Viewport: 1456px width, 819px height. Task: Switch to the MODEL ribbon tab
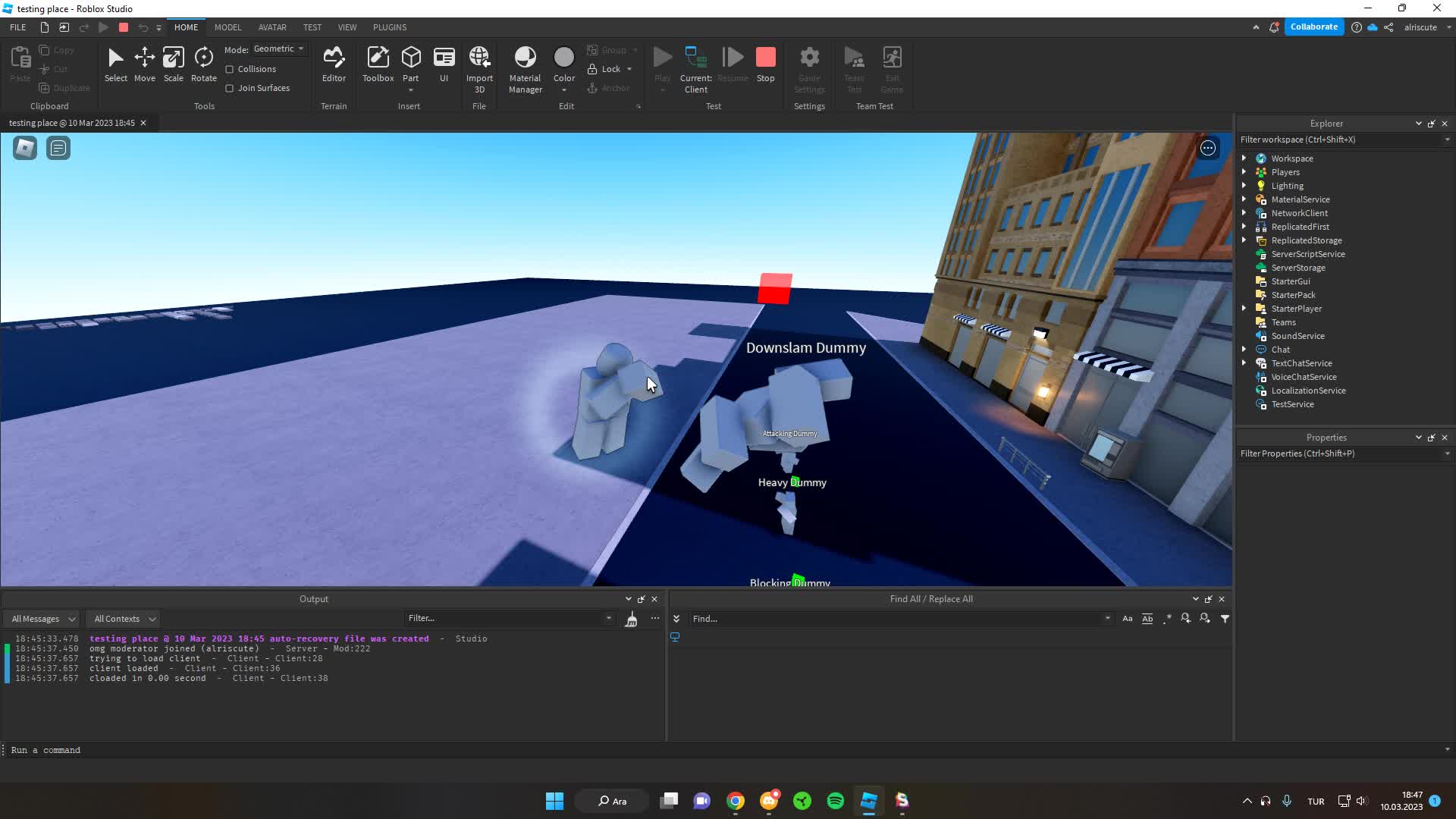click(x=227, y=27)
